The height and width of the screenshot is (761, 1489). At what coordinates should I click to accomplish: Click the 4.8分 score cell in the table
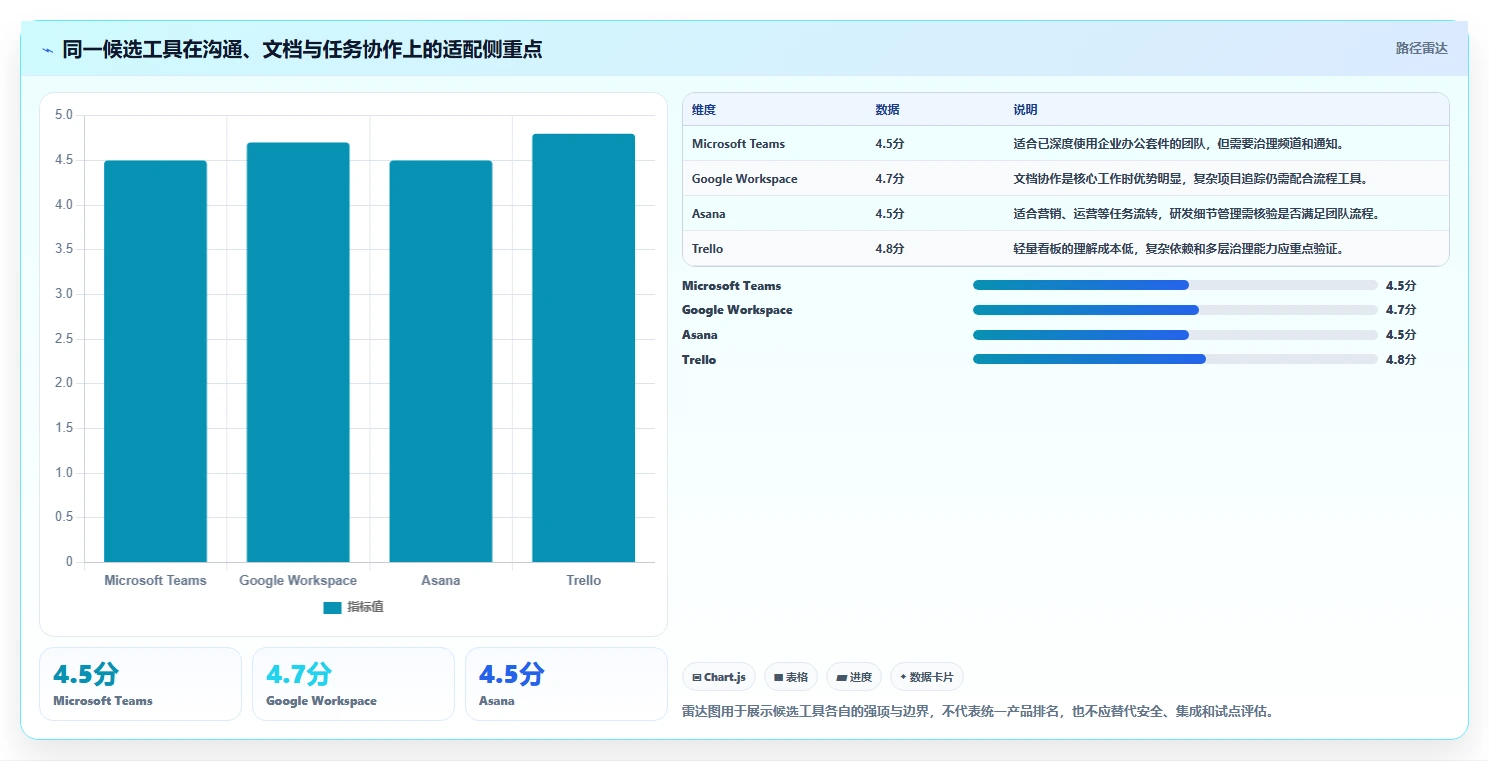(889, 249)
